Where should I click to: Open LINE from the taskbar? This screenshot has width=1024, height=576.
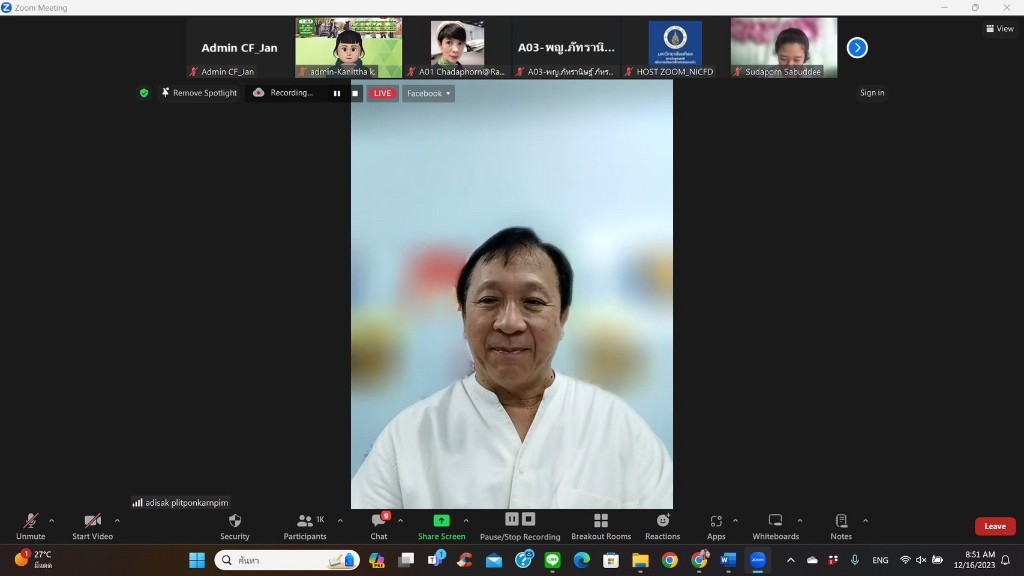coord(552,560)
